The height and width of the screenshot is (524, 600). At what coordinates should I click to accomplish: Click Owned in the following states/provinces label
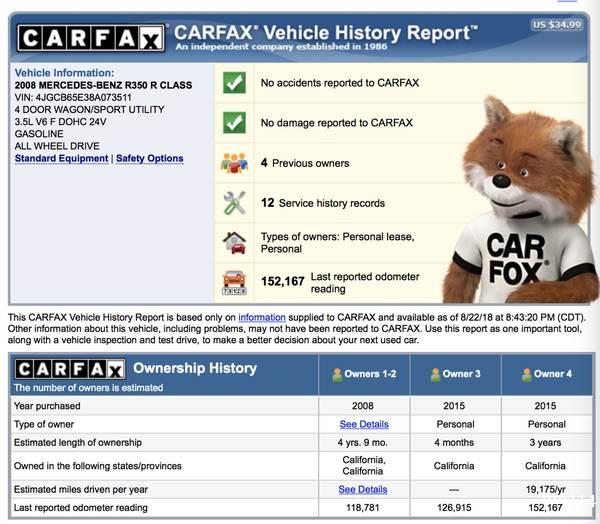pos(98,466)
